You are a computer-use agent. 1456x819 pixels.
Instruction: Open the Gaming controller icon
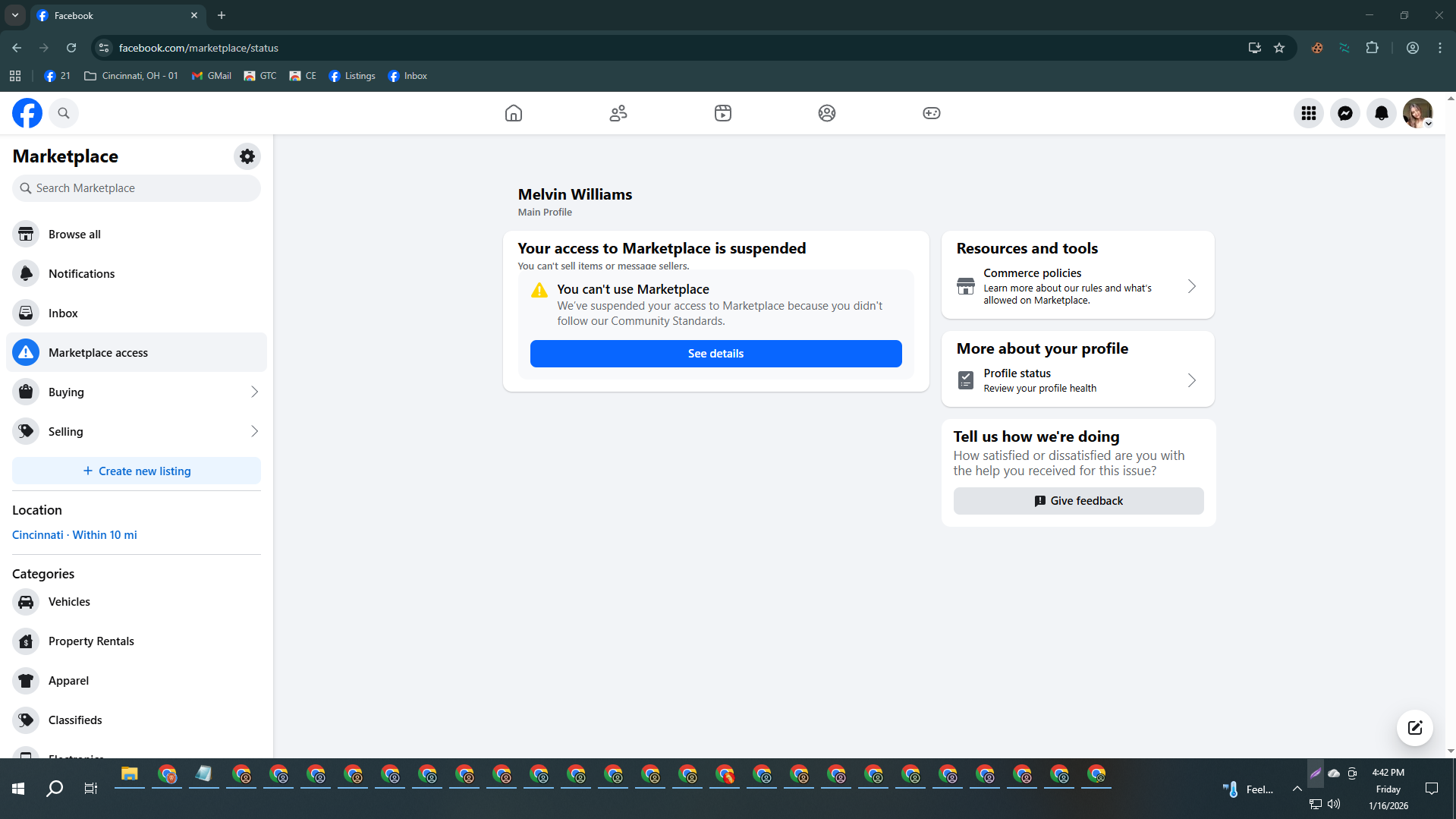(932, 113)
